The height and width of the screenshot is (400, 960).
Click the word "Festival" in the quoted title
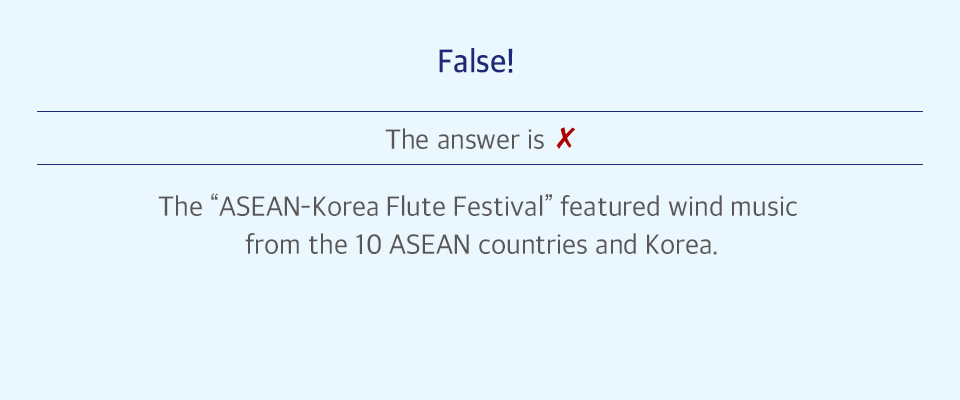pos(498,206)
